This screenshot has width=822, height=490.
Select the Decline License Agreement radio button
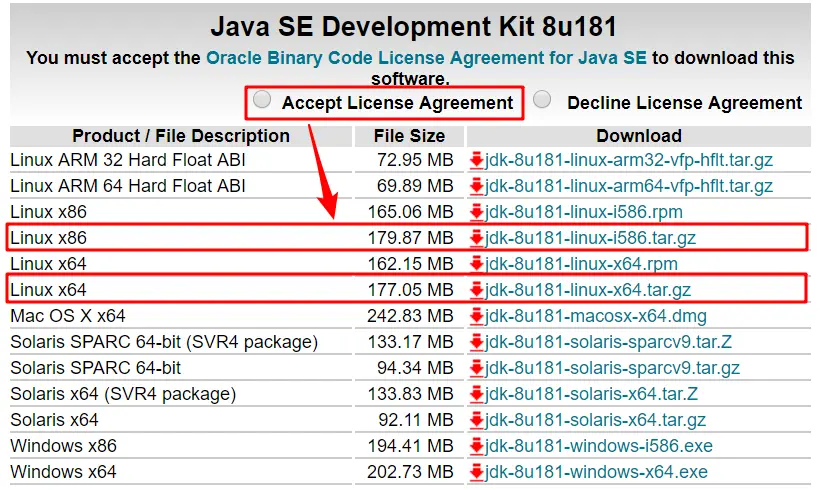click(542, 99)
